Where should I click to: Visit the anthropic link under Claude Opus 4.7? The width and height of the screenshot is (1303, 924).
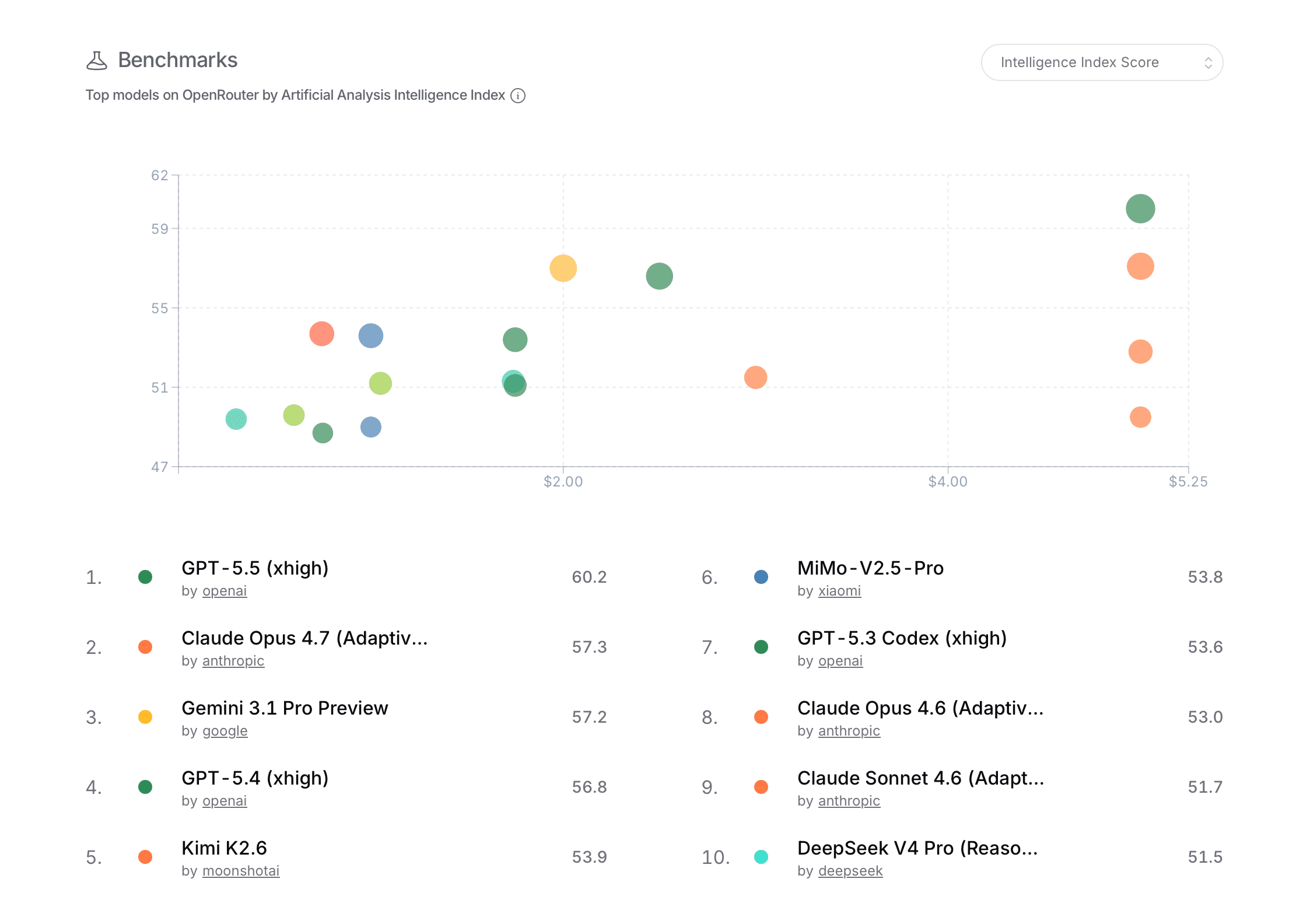pyautogui.click(x=233, y=660)
